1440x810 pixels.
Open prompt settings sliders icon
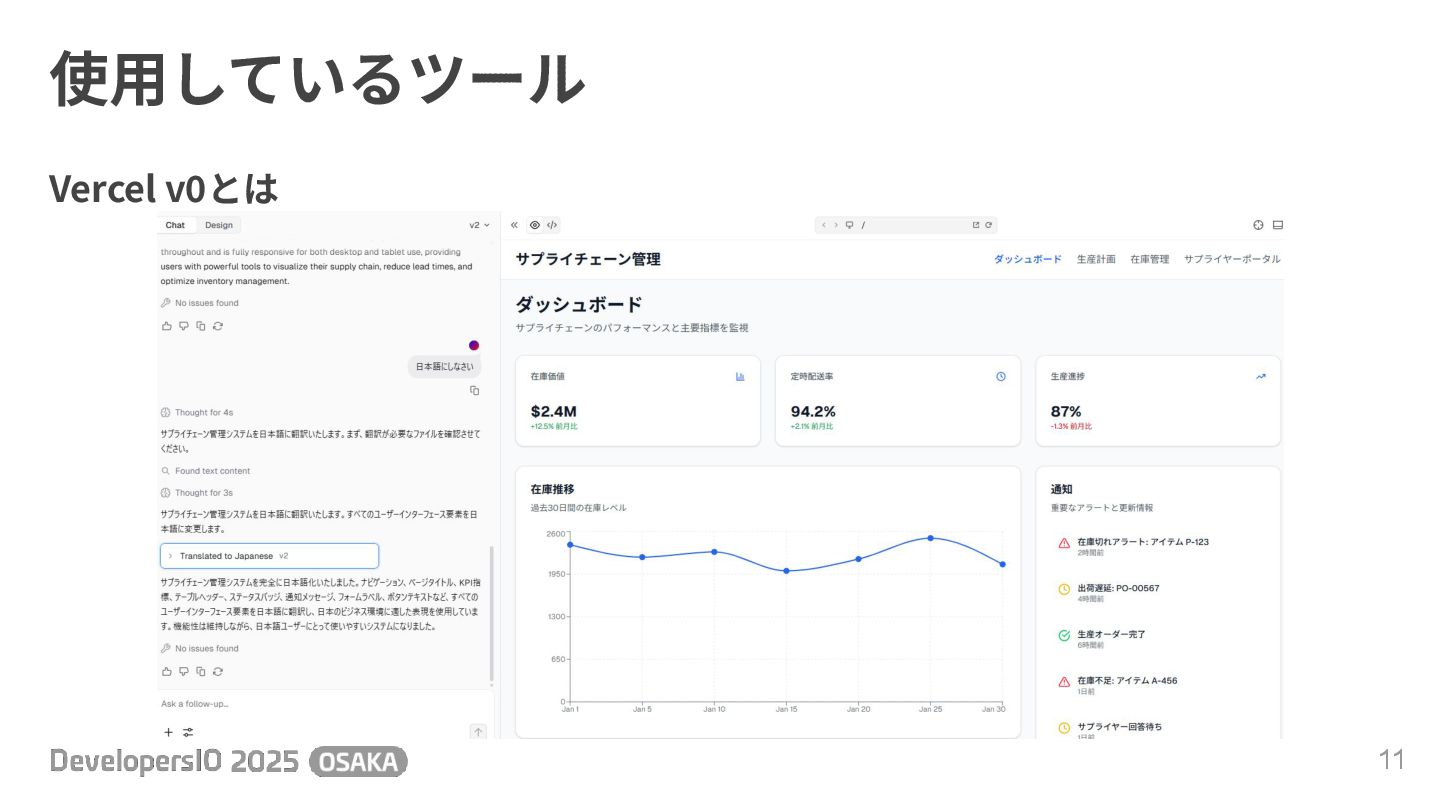(x=188, y=732)
